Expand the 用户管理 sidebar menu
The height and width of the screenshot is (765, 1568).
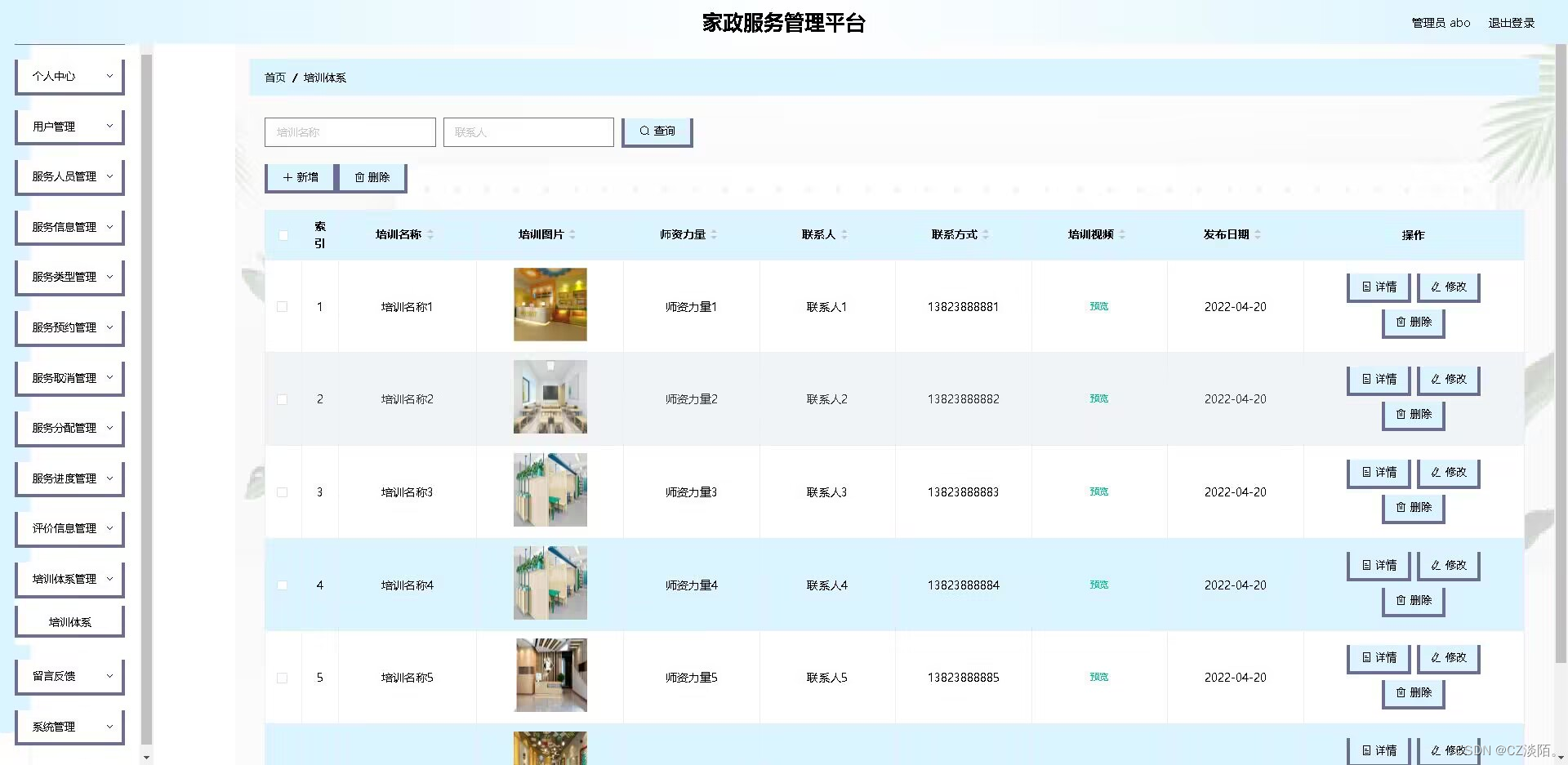click(x=69, y=127)
